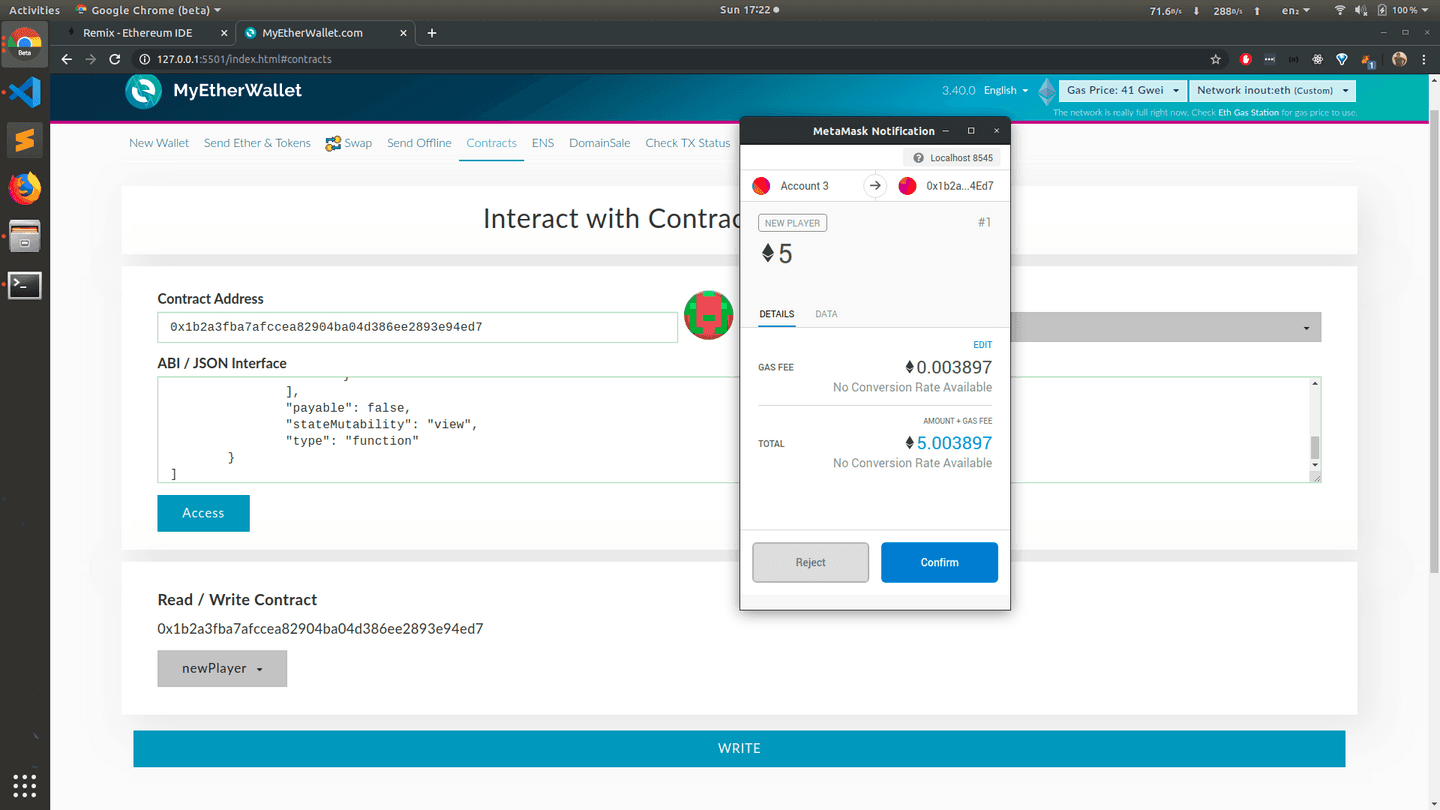Image resolution: width=1440 pixels, height=810 pixels.
Task: Open the Network inout:eth dropdown
Action: pos(1272,91)
